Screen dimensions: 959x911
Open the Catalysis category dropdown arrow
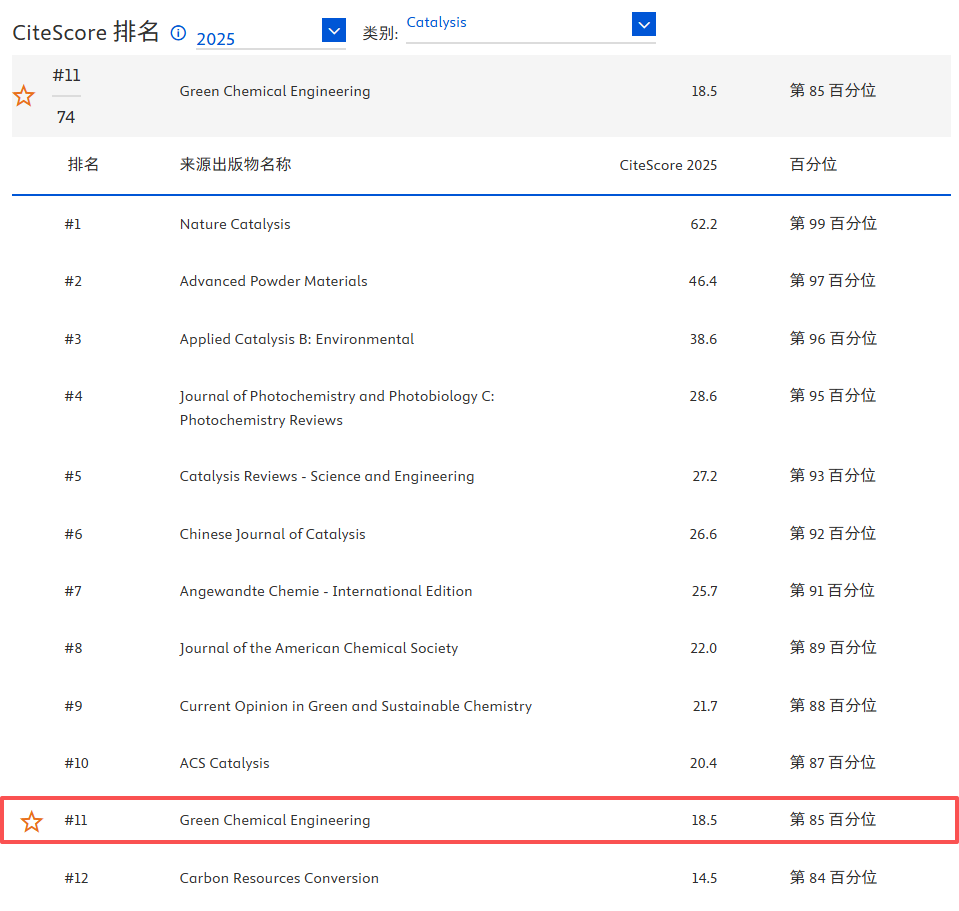[643, 24]
